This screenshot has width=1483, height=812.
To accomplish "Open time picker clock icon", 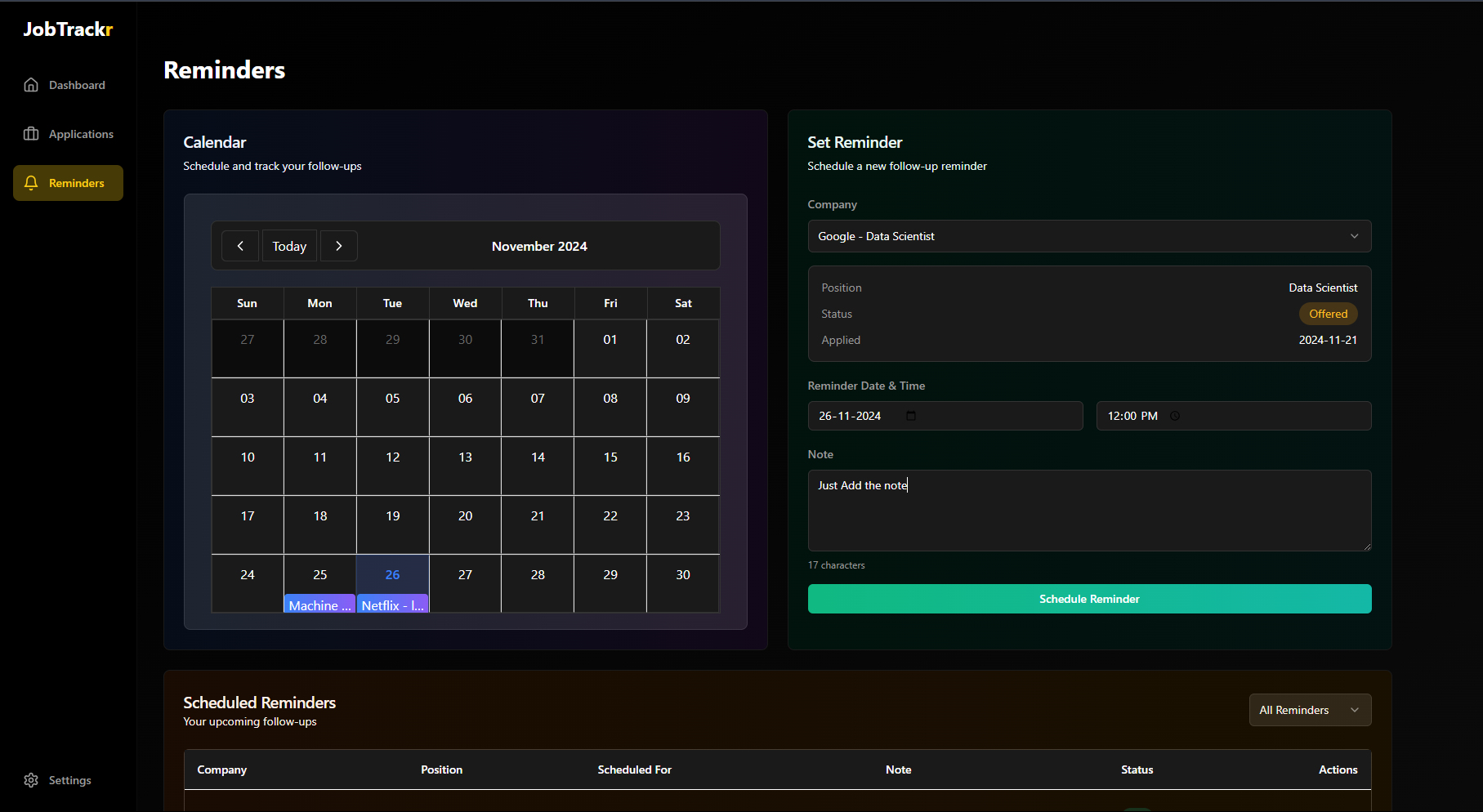I will point(1175,416).
